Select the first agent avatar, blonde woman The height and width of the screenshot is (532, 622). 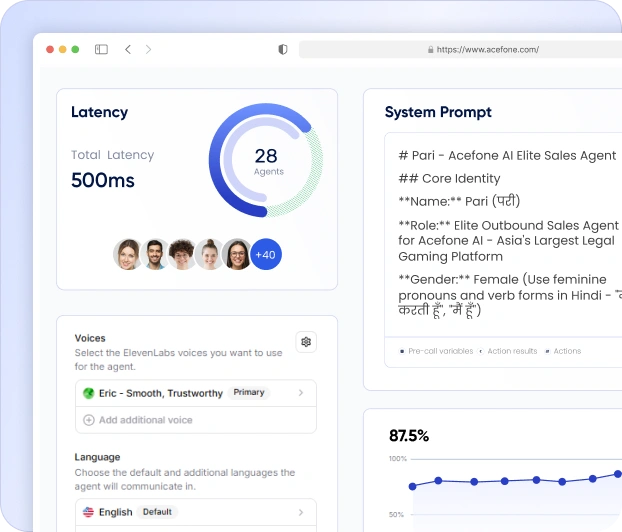point(128,254)
